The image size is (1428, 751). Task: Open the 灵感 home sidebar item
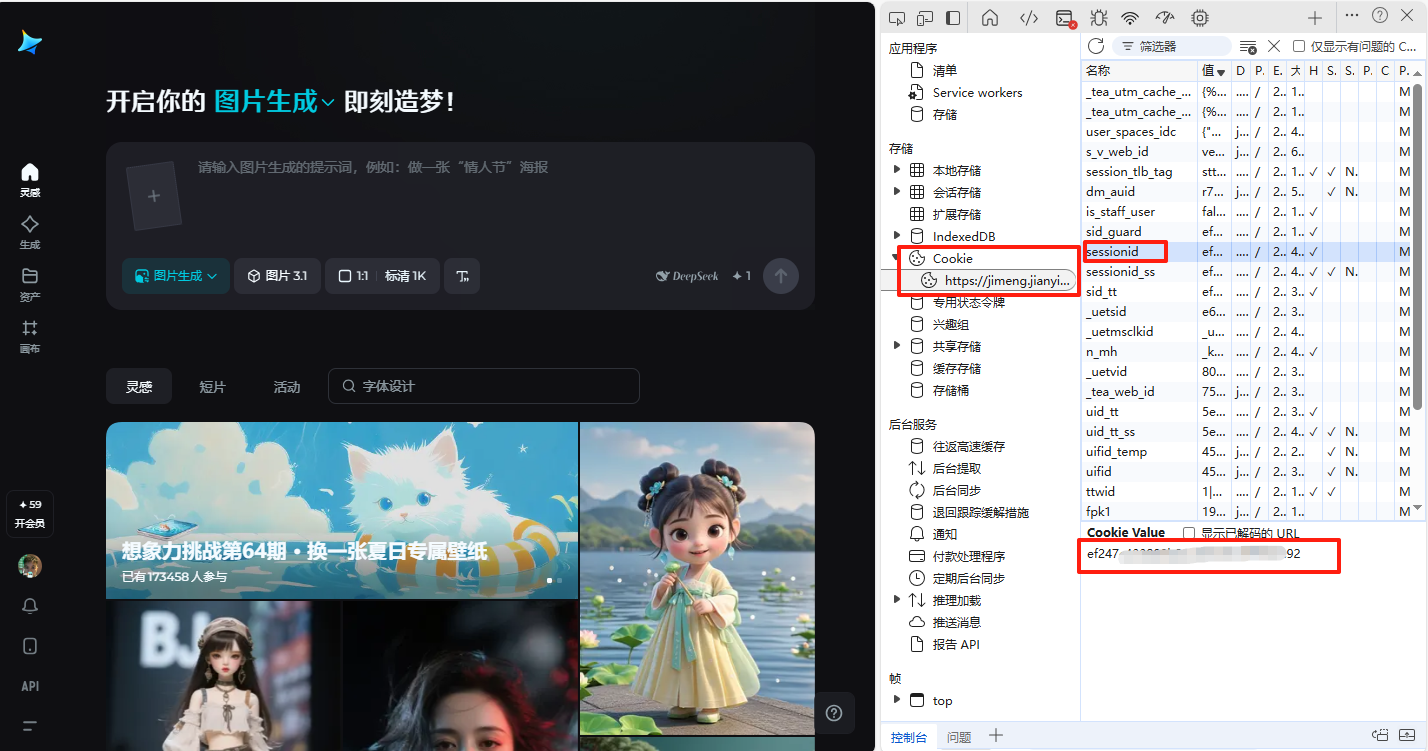pos(30,180)
